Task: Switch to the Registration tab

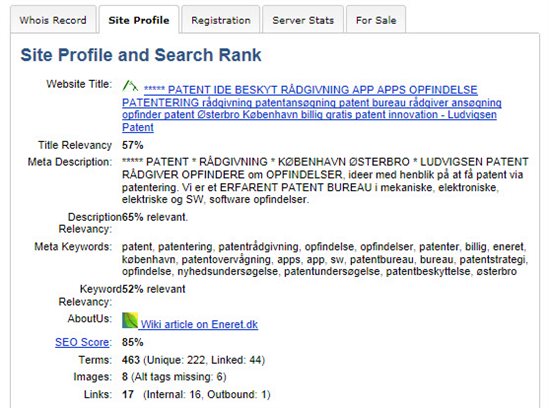Action: tap(221, 20)
